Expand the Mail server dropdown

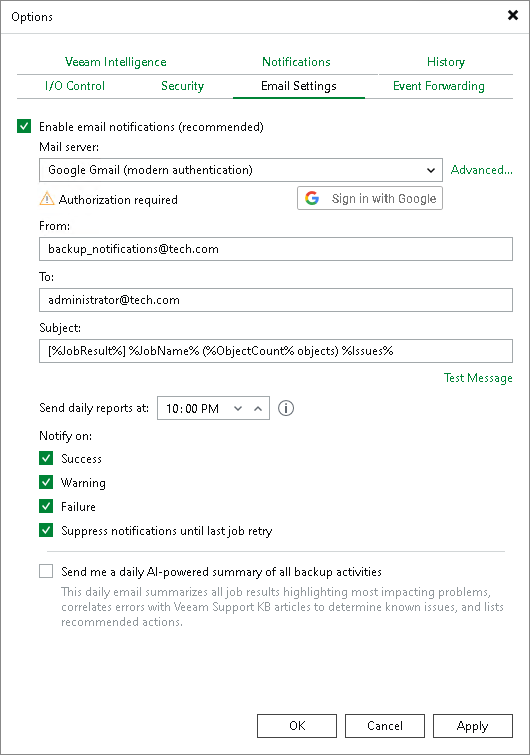[241, 170]
